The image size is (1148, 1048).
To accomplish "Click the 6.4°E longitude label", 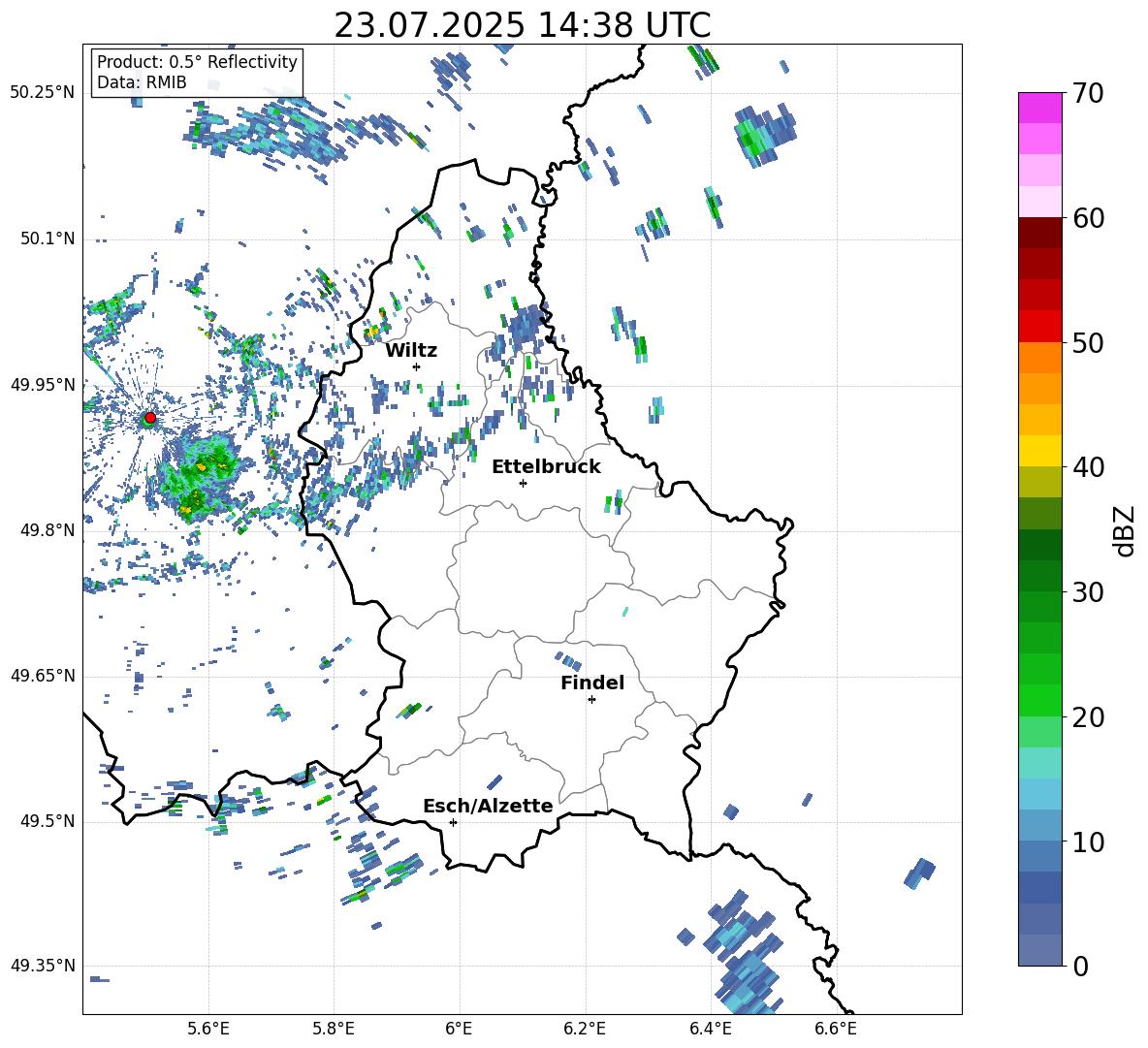I will click(710, 1029).
